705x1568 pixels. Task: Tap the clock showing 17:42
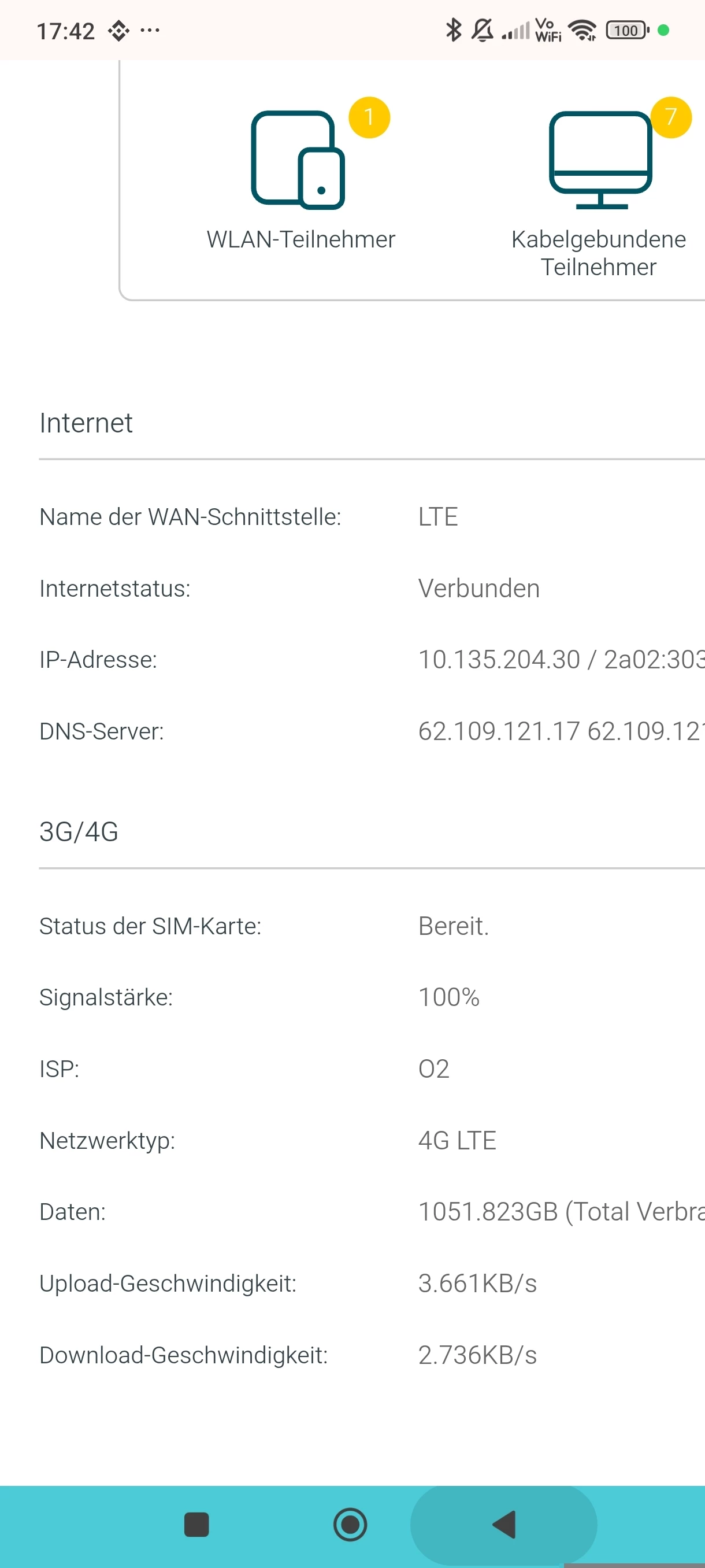coord(66,31)
